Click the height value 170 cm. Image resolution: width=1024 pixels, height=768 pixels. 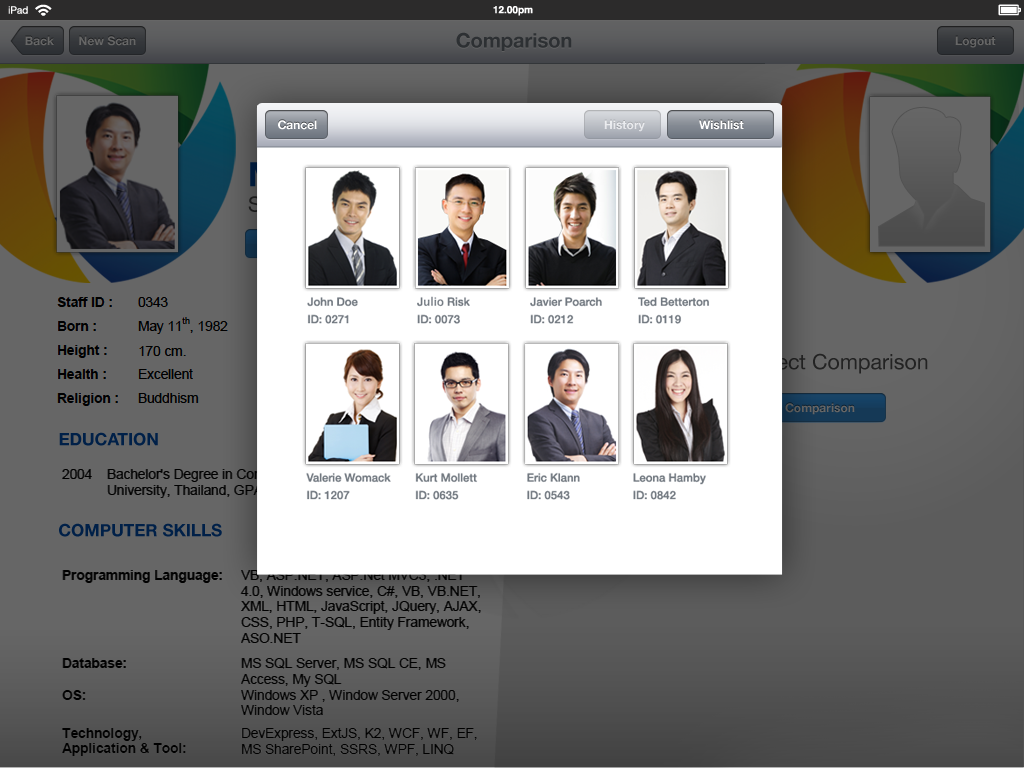(x=162, y=351)
